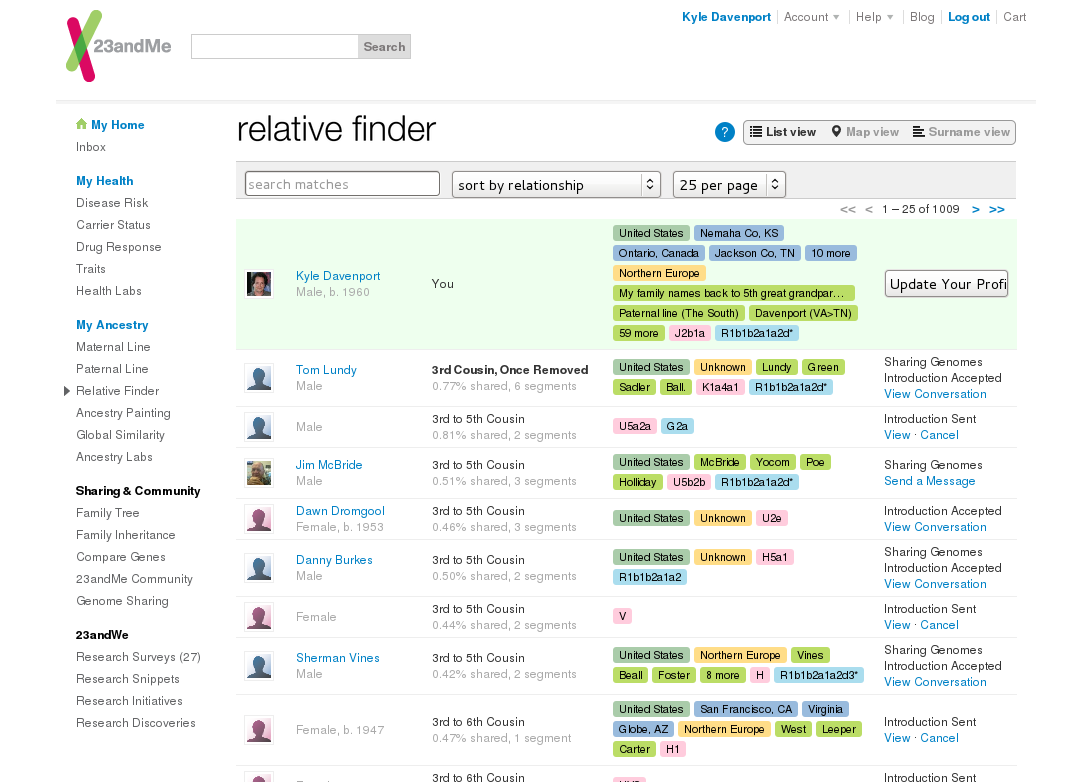Image resolution: width=1091 pixels, height=782 pixels.
Task: Open Genome Sharing in sidebar
Action: coord(122,600)
